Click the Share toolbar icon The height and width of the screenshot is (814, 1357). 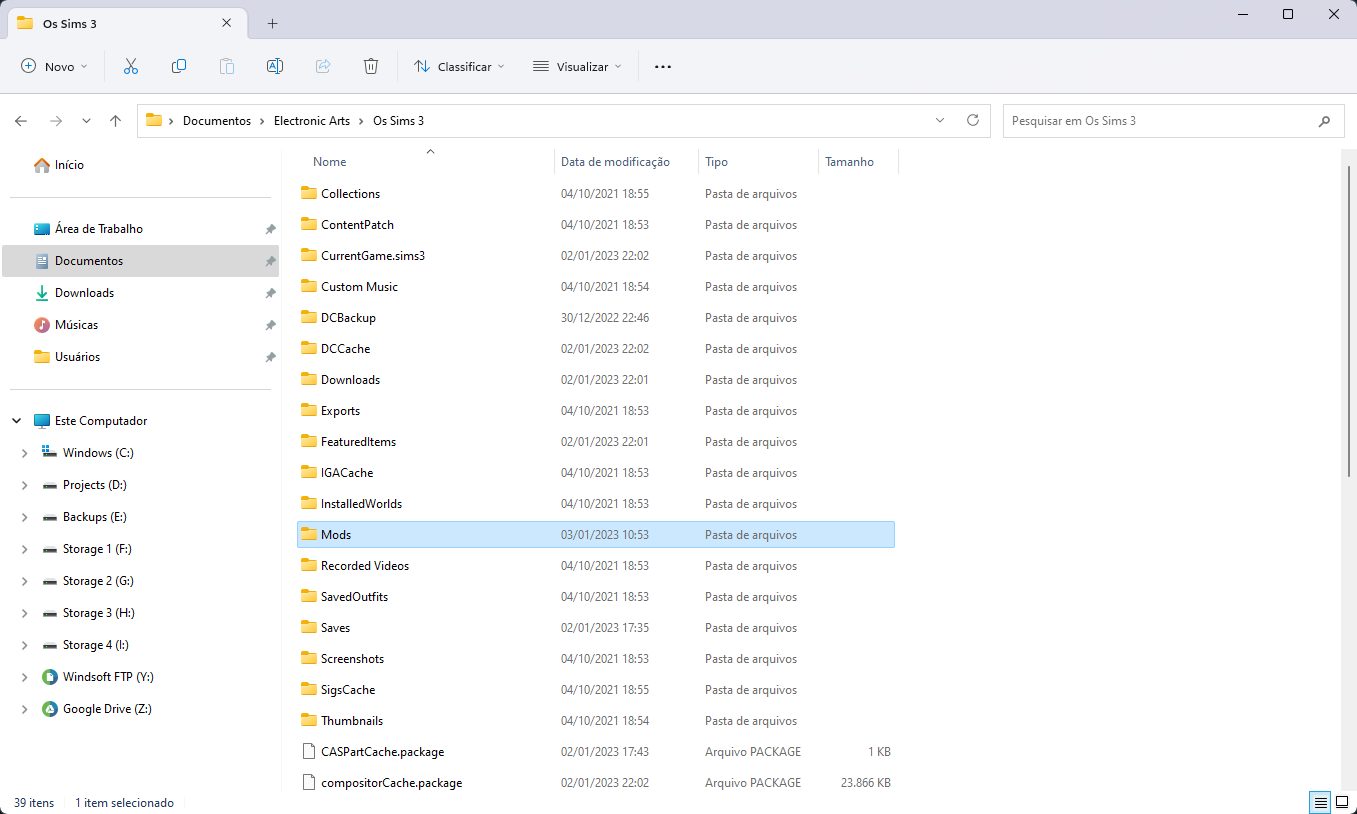tap(323, 66)
